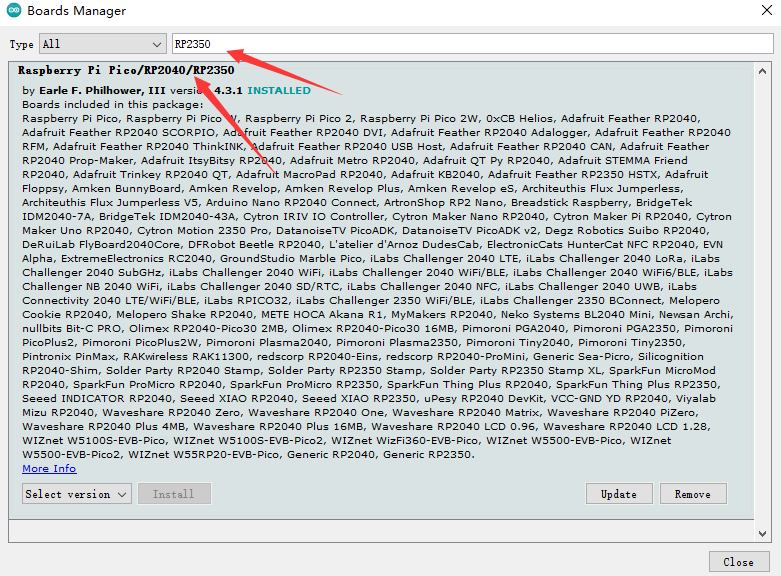Viewport: 781px width, 576px height.
Task: Click the Arduino logo icon in title bar
Action: pos(13,10)
